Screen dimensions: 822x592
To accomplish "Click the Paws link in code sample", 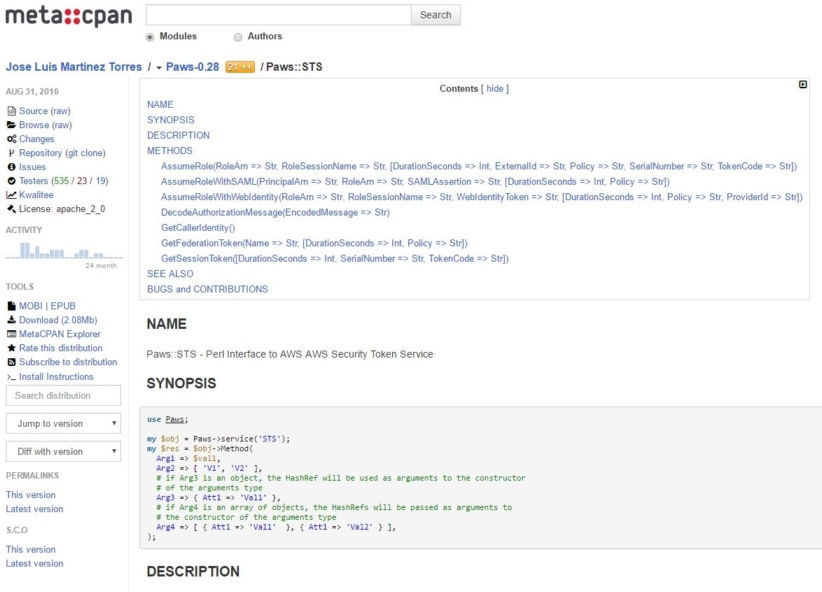I will coord(175,419).
